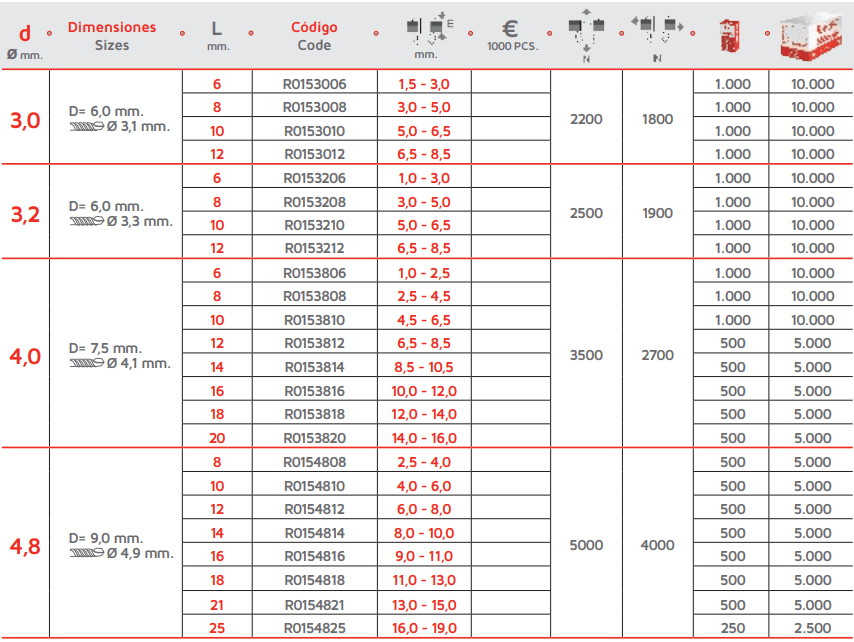Screen dimensions: 854x642
Task: Click grip range 16,0 - 19,0 cell
Action: coord(424,628)
